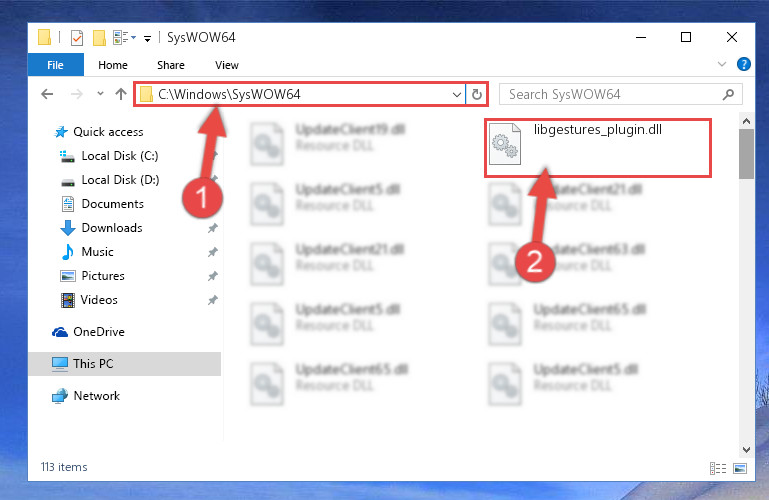Click the refresh button in address bar
This screenshot has width=769, height=500.
tap(477, 94)
